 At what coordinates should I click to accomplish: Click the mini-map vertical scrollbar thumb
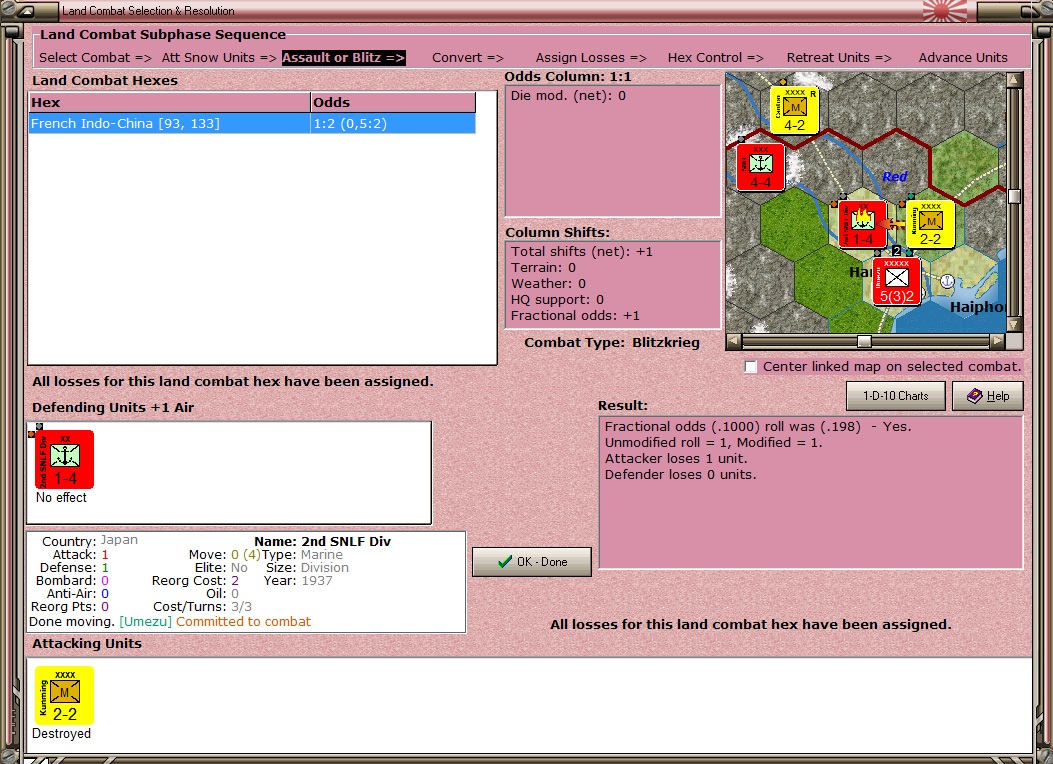(x=1015, y=197)
